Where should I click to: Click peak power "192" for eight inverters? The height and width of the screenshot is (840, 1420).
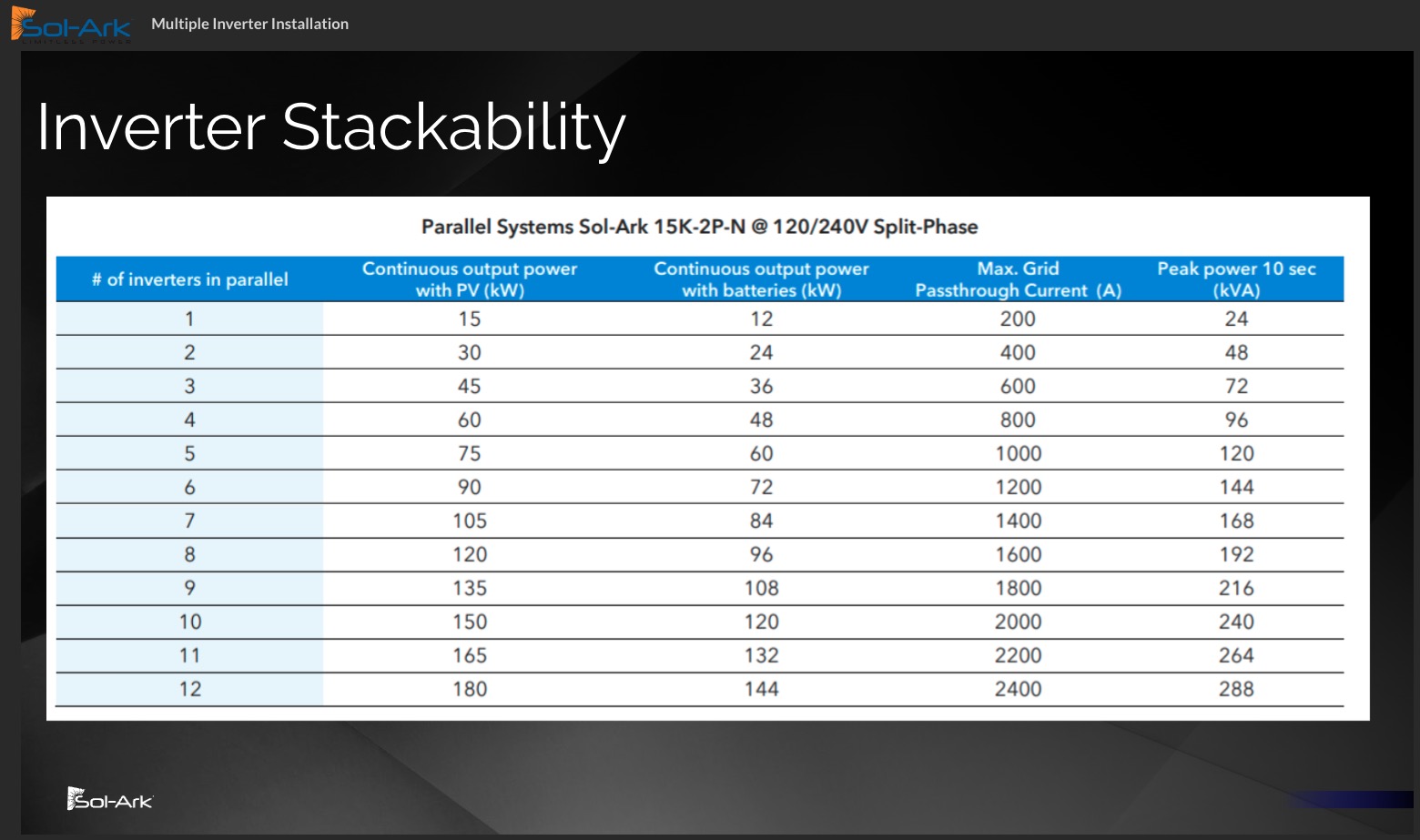[1236, 554]
